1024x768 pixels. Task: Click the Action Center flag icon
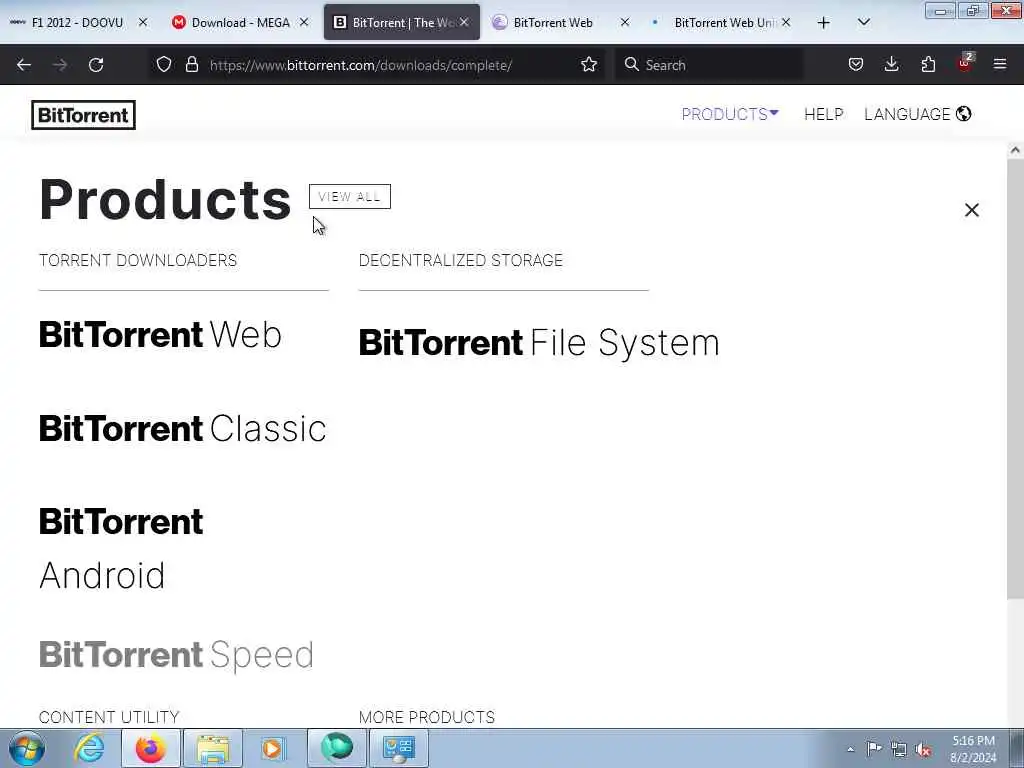pos(874,749)
